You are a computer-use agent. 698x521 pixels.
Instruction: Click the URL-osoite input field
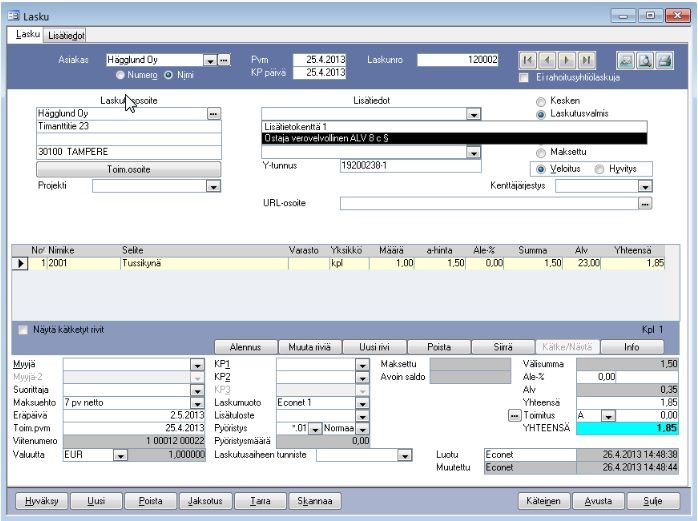(x=489, y=204)
